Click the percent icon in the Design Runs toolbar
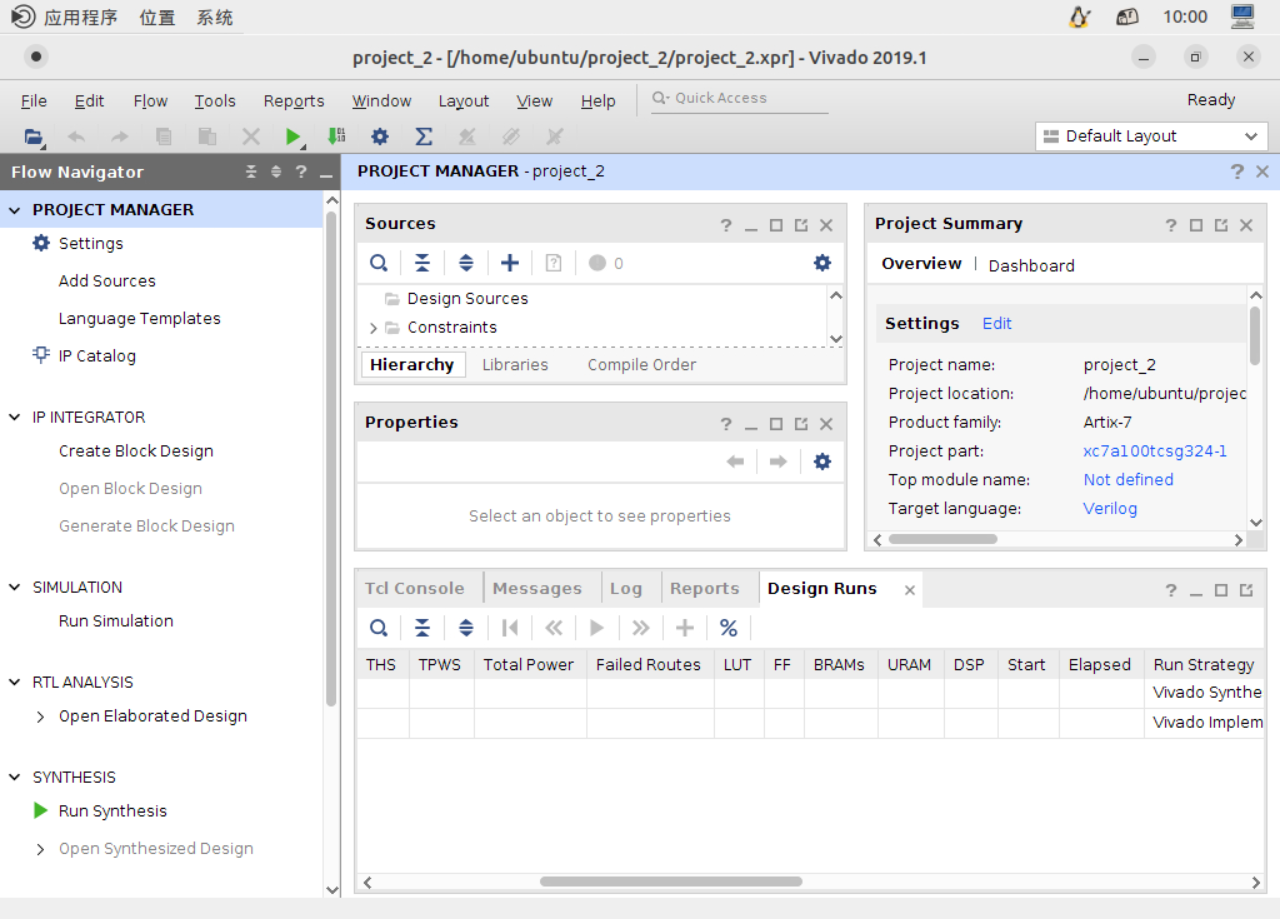This screenshot has height=919, width=1280. (728, 628)
